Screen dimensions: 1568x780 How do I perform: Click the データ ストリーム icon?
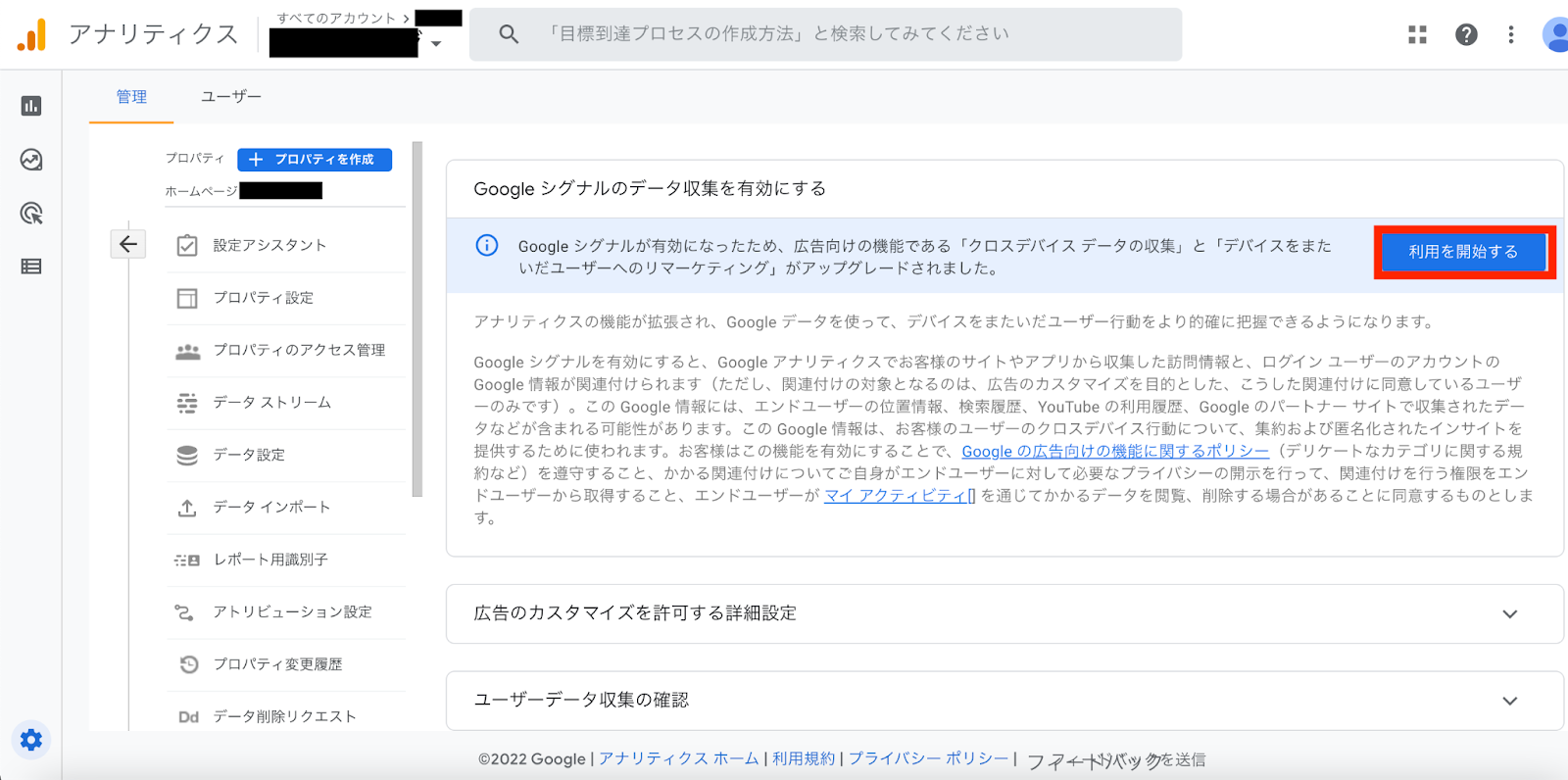click(187, 403)
